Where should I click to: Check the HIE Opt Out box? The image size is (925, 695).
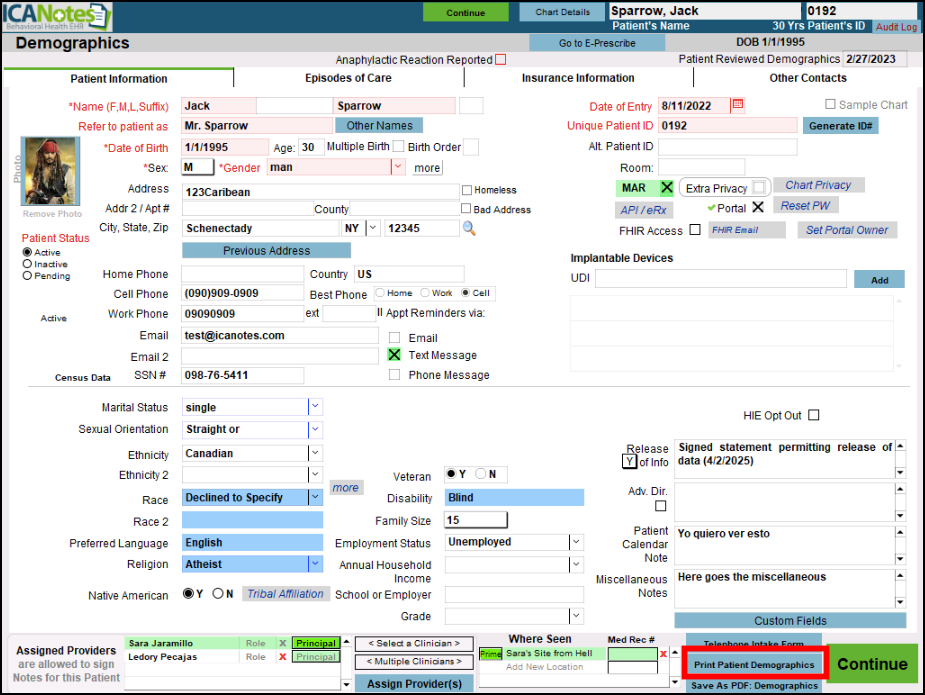pyautogui.click(x=813, y=415)
